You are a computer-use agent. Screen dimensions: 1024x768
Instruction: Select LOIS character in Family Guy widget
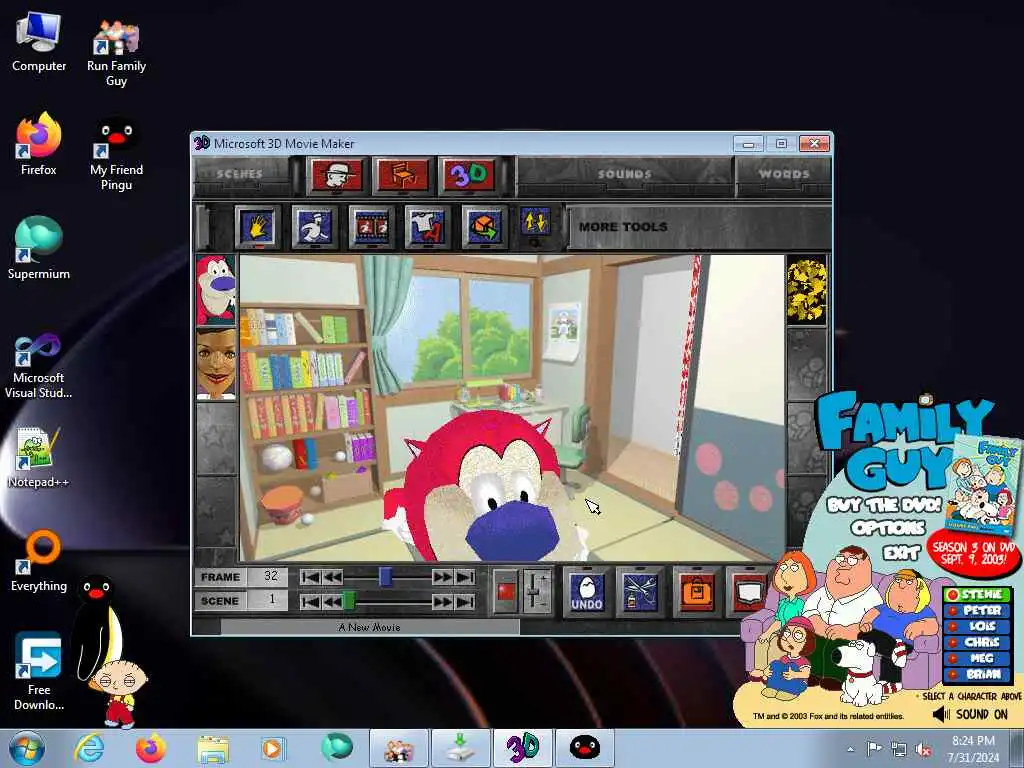[x=977, y=626]
